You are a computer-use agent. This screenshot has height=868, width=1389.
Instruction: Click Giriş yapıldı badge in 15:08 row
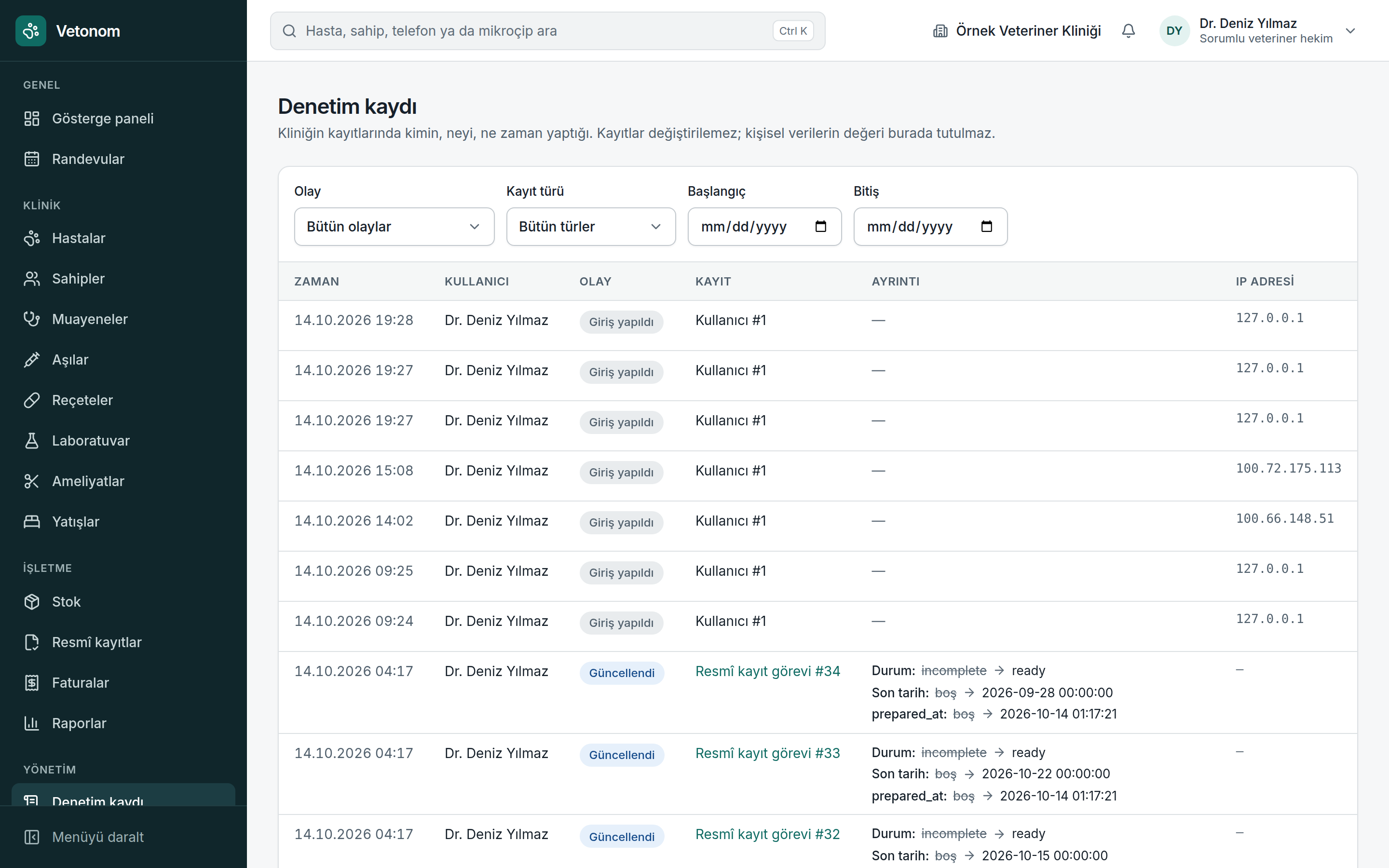click(x=621, y=473)
